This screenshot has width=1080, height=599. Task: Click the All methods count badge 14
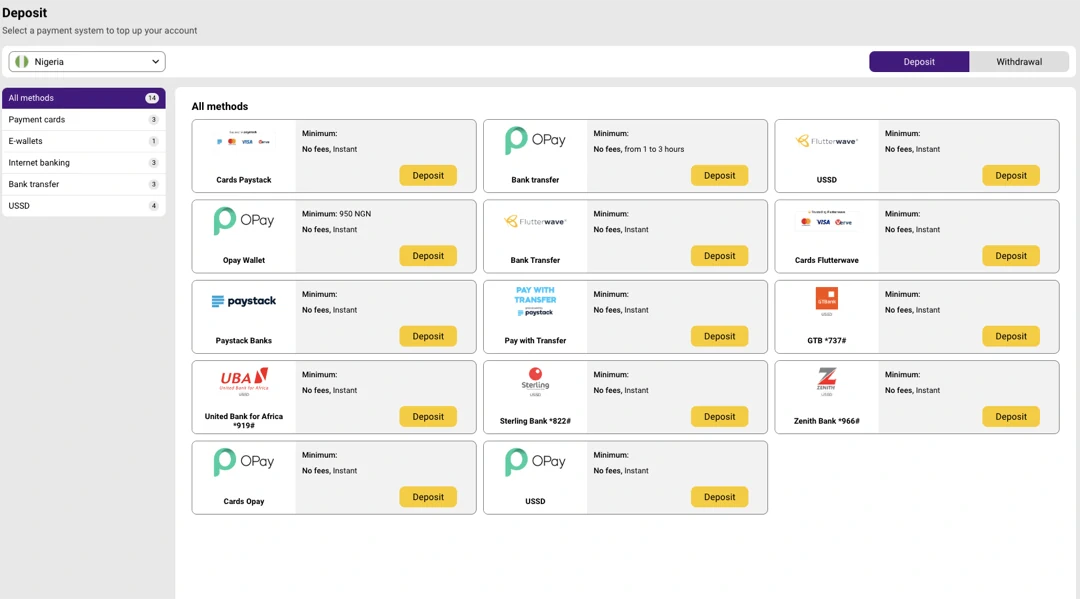tap(152, 98)
